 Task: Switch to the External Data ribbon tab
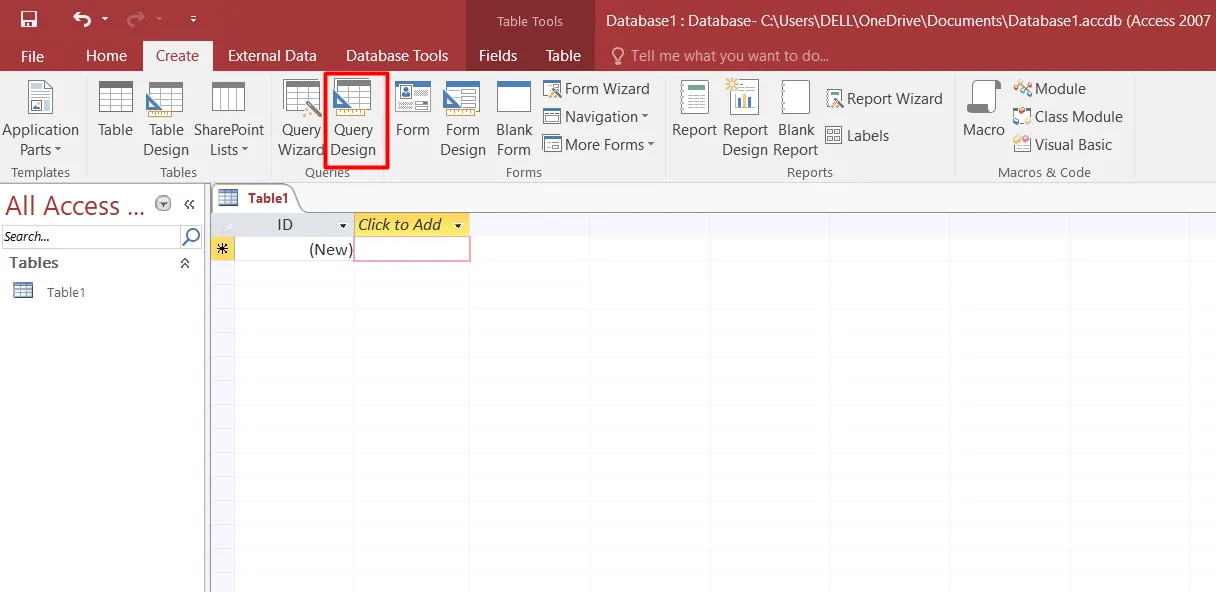pyautogui.click(x=272, y=56)
